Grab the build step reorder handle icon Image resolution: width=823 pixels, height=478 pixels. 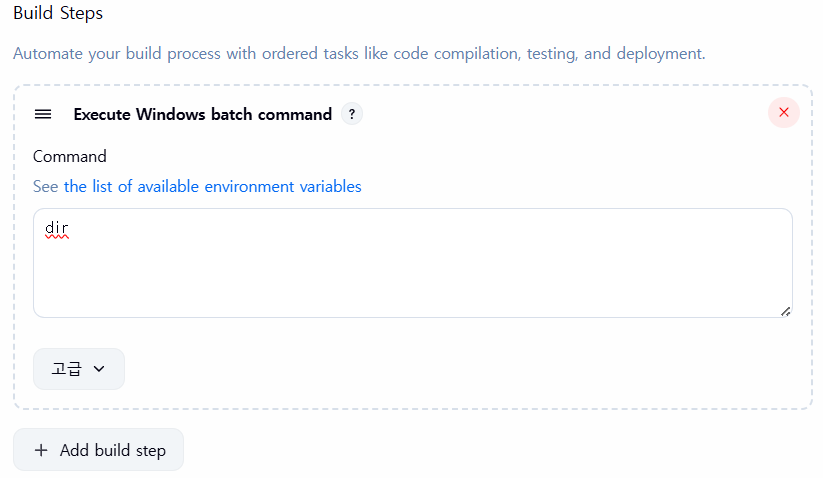coord(43,114)
